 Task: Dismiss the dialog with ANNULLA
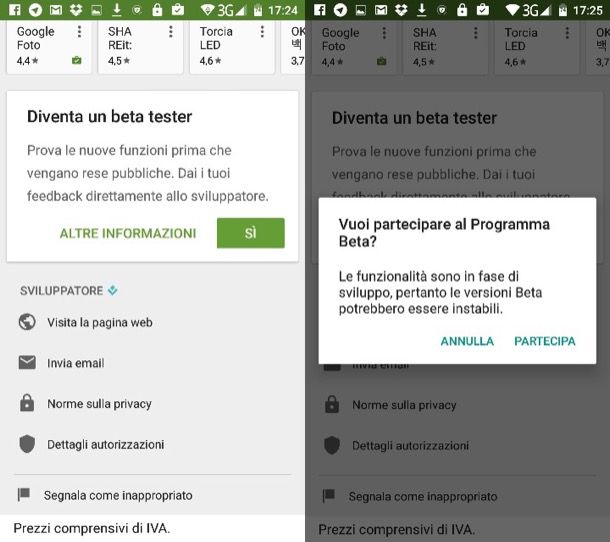(x=467, y=341)
